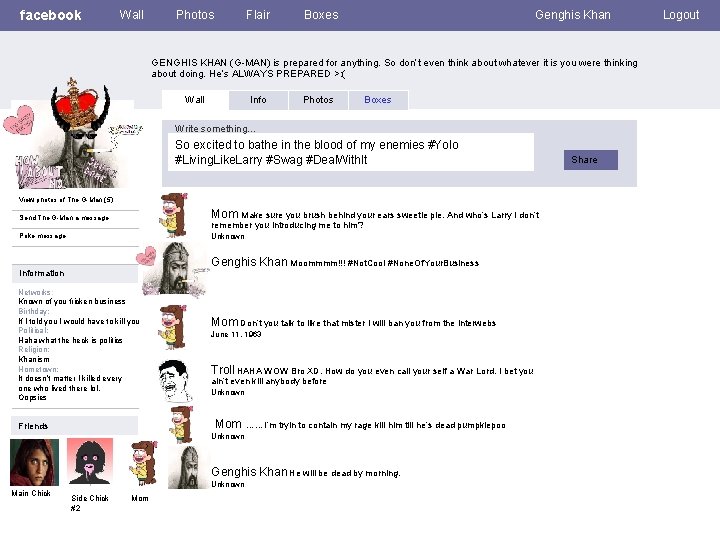Image resolution: width=720 pixels, height=540 pixels.
Task: Open Photos in the top navigation bar
Action: 195,15
